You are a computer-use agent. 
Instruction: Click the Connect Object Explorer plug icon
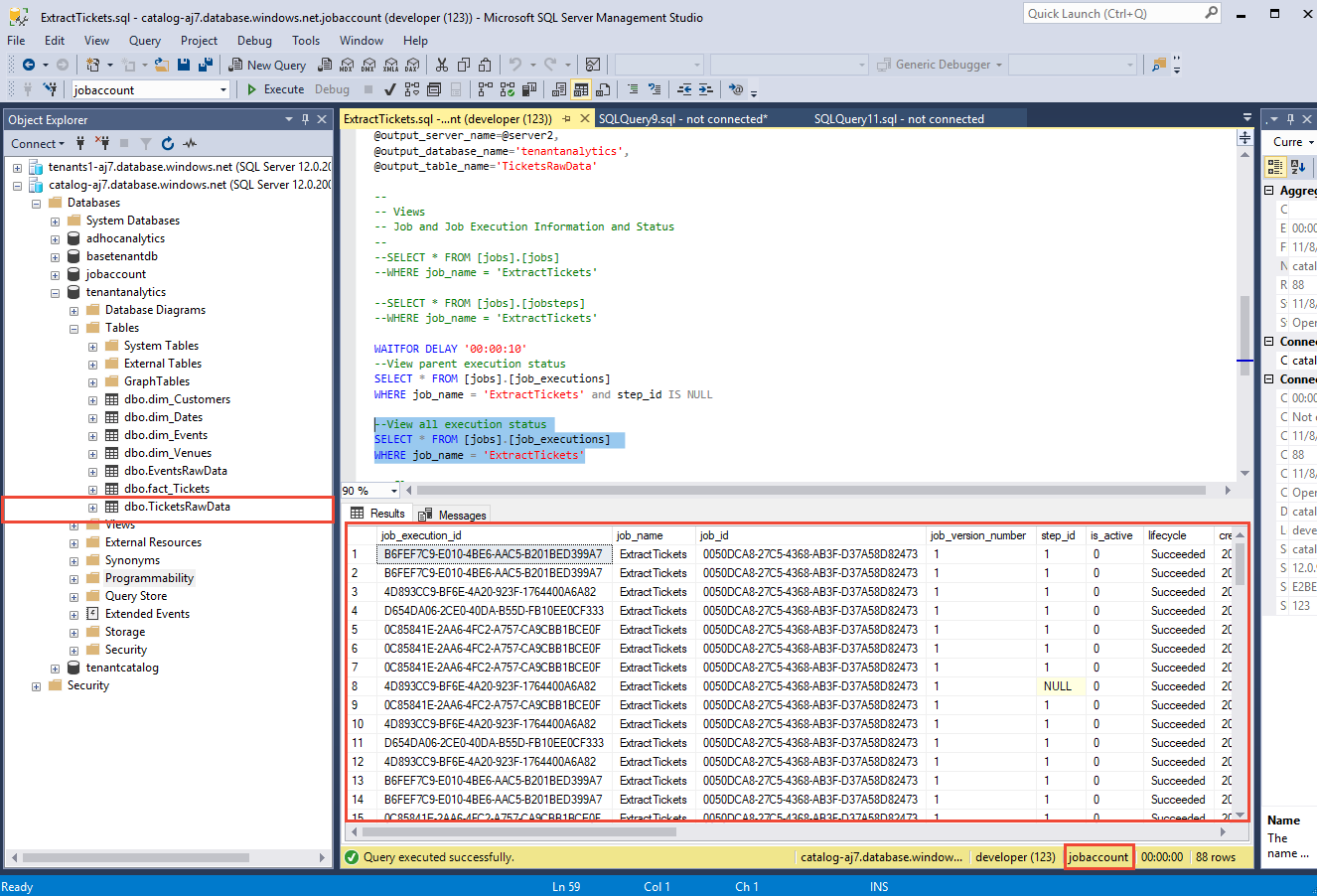(81, 143)
